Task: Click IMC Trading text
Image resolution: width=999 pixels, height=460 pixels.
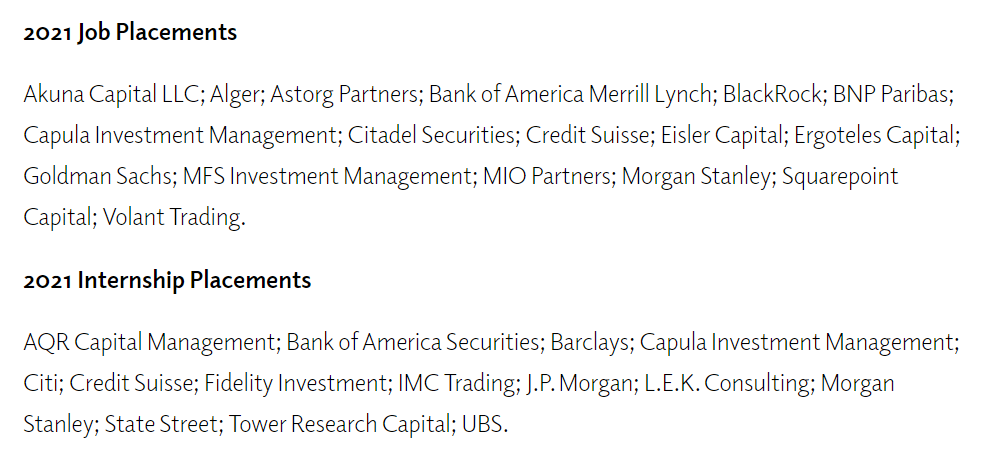Action: (x=456, y=384)
